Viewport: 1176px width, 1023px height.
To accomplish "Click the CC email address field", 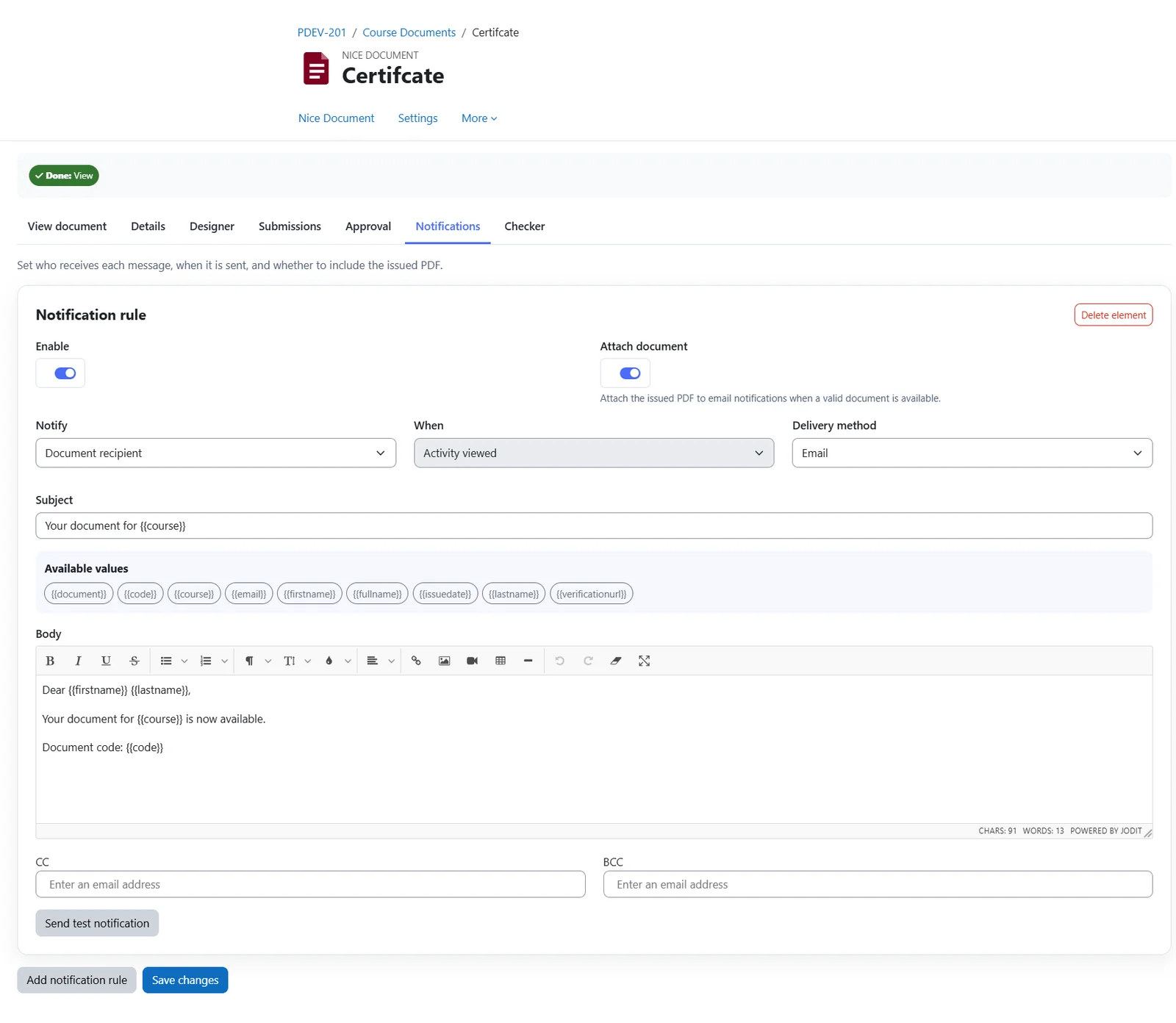I will coord(310,884).
